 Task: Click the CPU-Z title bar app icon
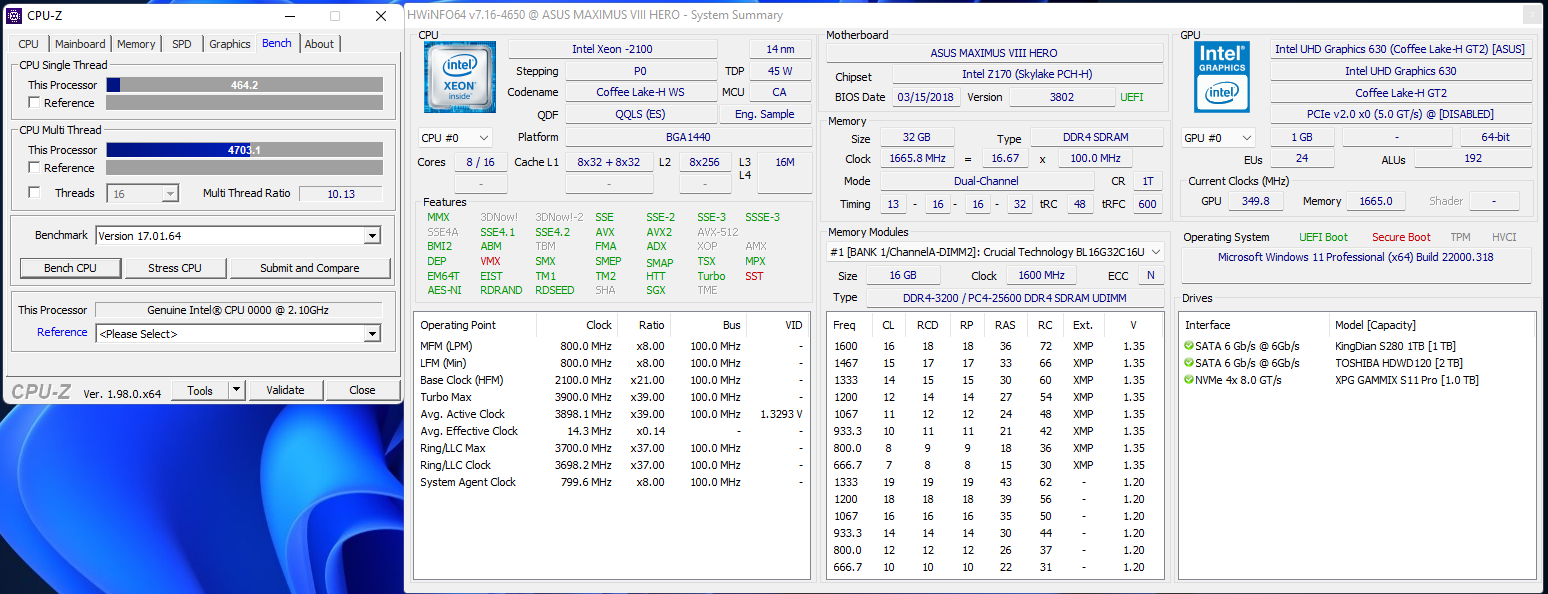[15, 16]
